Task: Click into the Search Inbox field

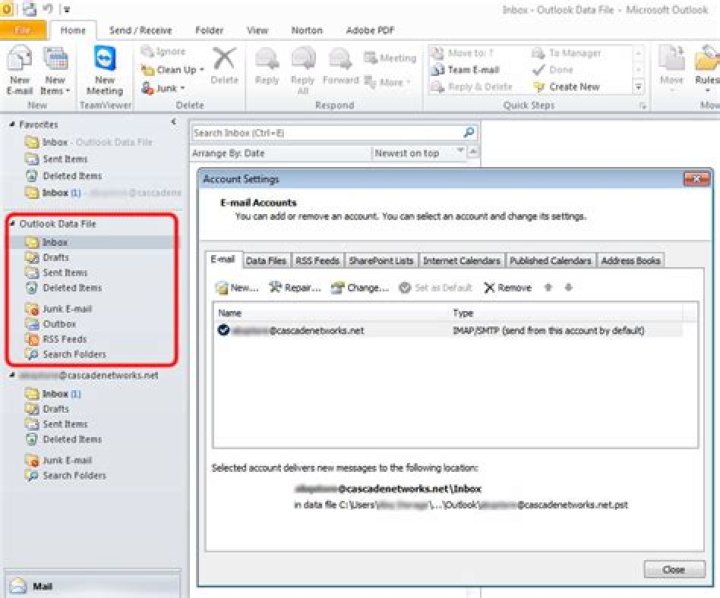Action: [x=326, y=133]
